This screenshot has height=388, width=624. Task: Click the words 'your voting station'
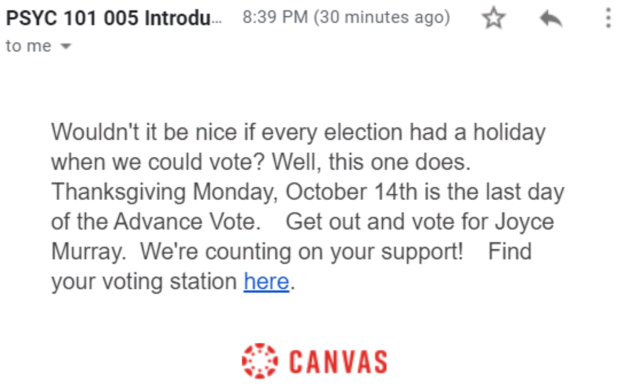tap(144, 282)
